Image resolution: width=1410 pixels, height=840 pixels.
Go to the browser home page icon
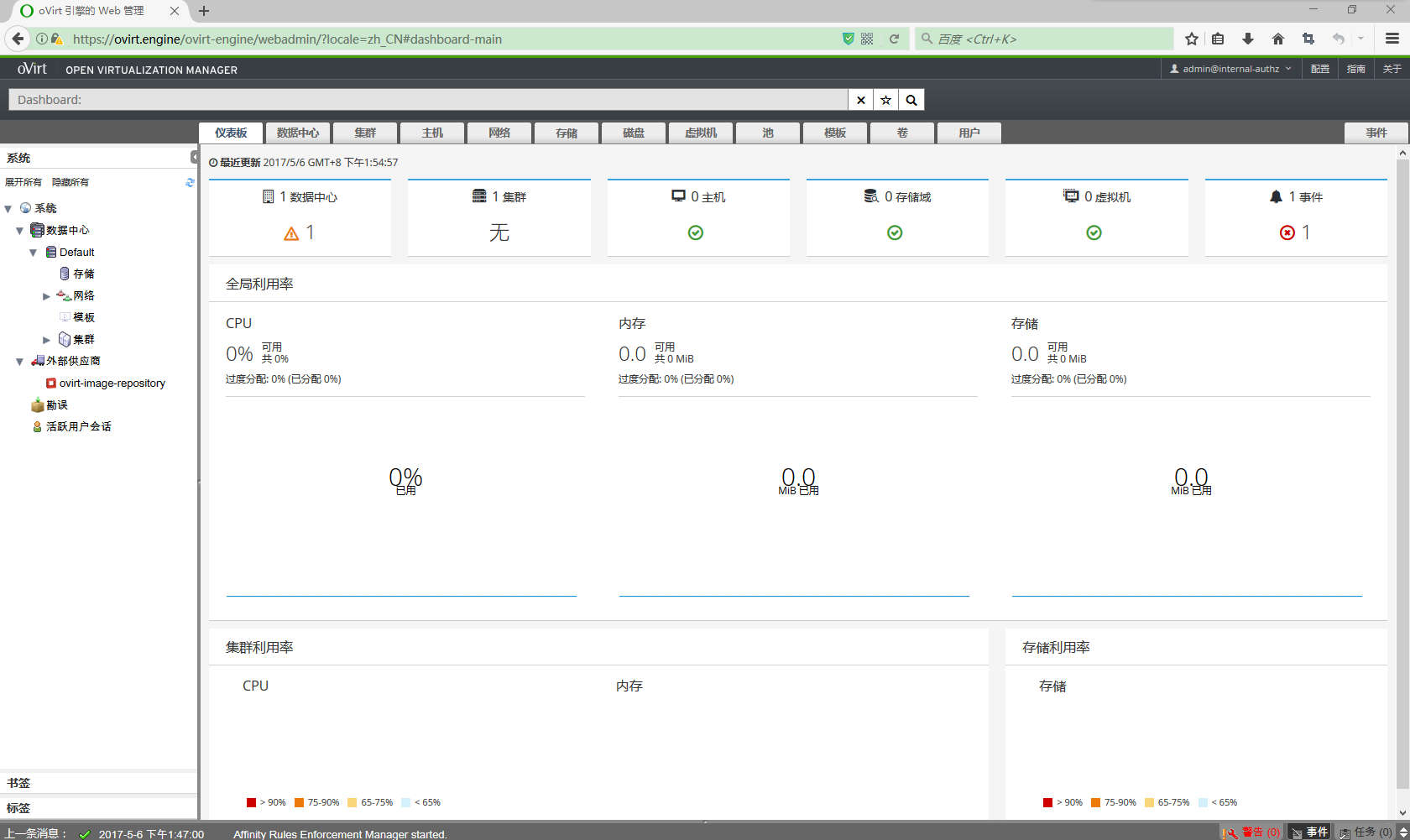click(x=1278, y=39)
